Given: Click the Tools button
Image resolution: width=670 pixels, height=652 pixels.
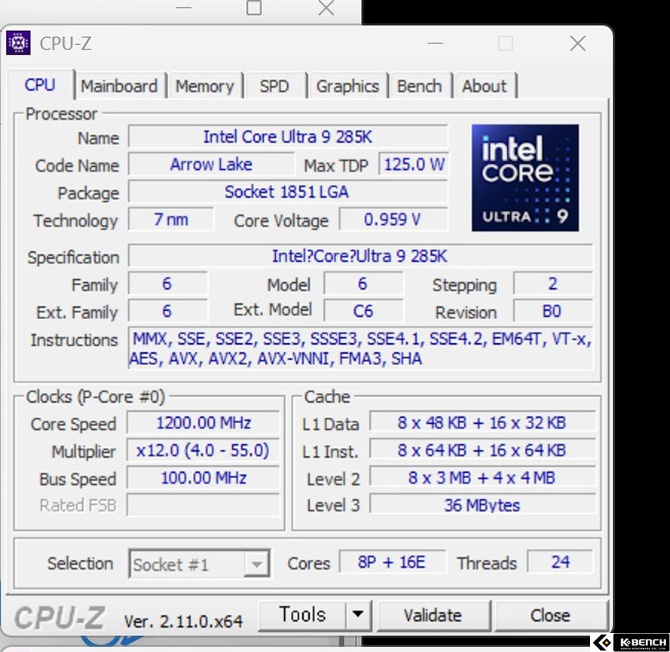Looking at the screenshot, I should [302, 615].
